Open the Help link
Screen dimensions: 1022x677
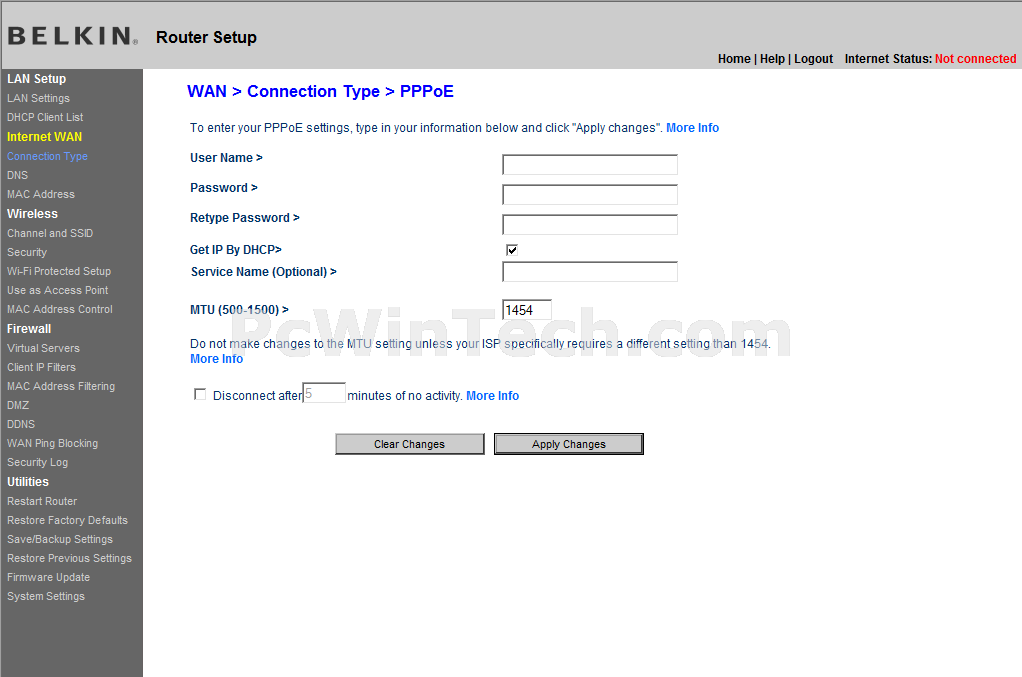pos(772,59)
